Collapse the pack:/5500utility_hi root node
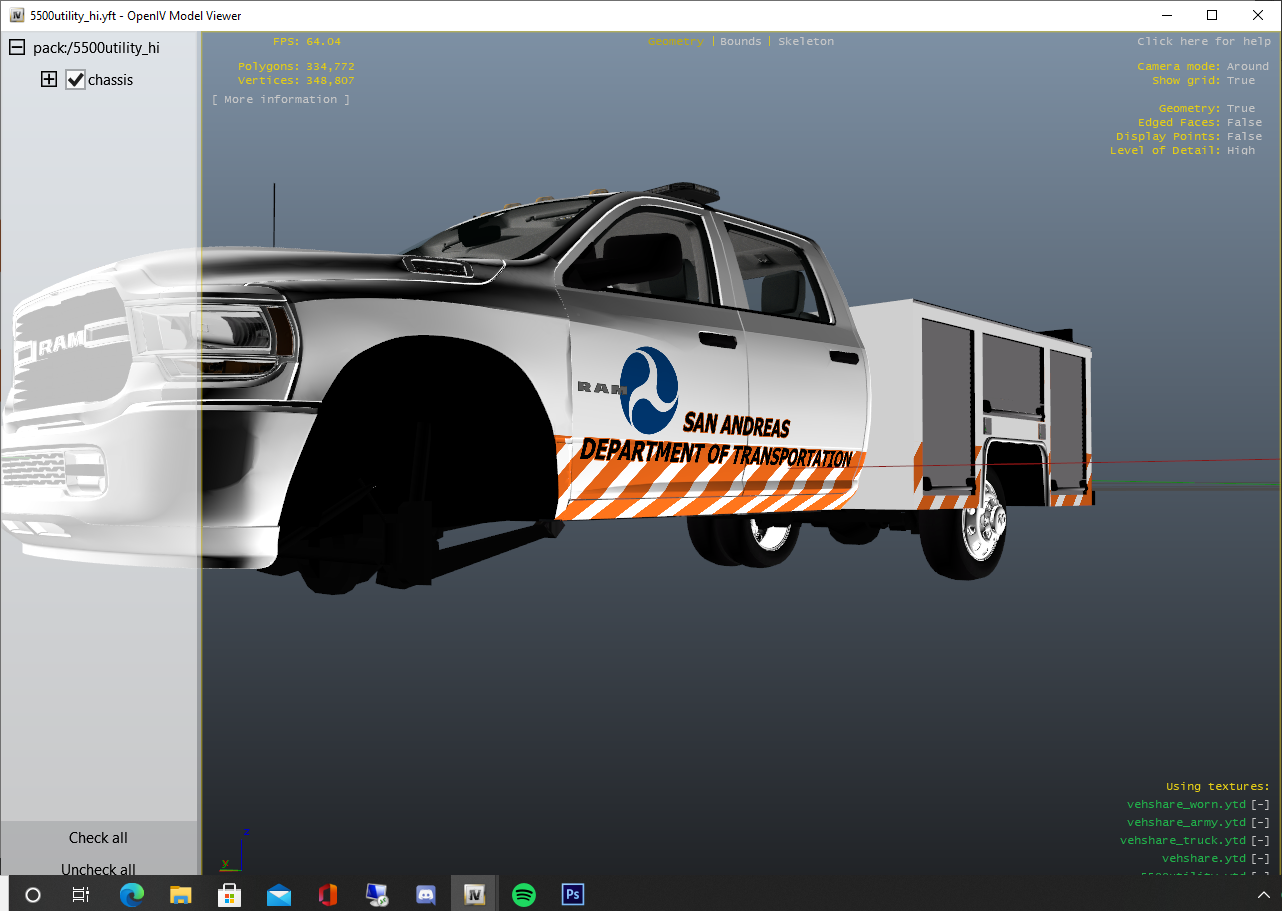The height and width of the screenshot is (911, 1282). (17, 48)
